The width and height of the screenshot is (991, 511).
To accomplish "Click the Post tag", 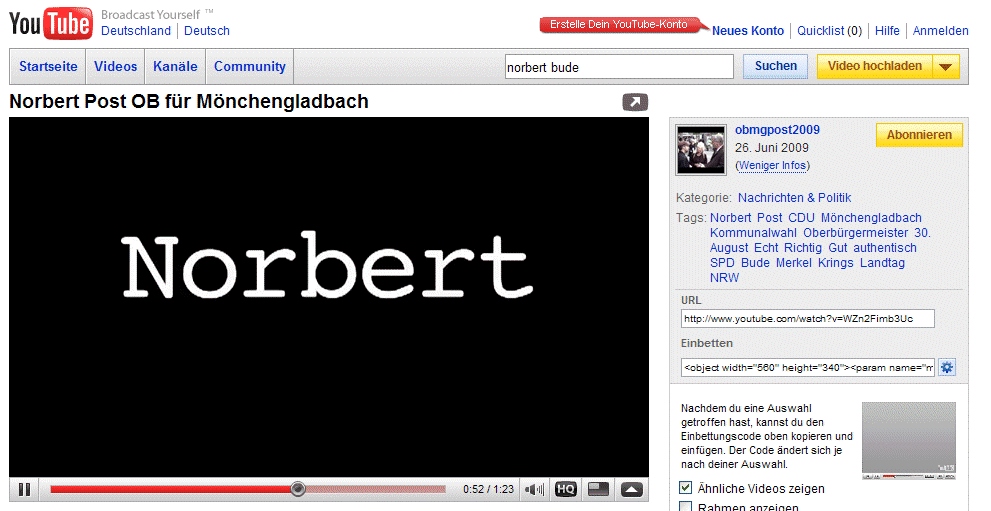I will (x=770, y=218).
